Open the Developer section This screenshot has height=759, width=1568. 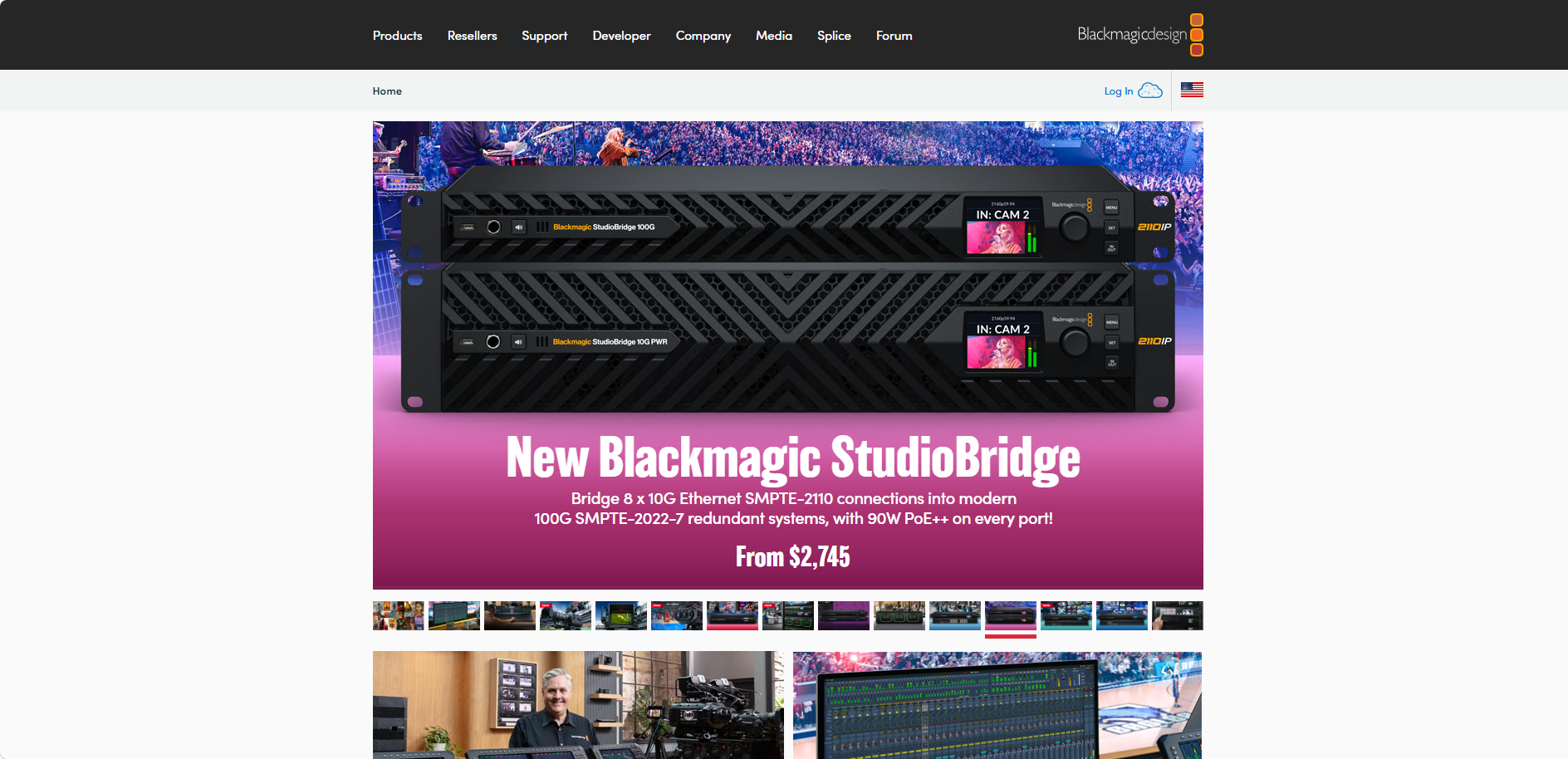[621, 36]
